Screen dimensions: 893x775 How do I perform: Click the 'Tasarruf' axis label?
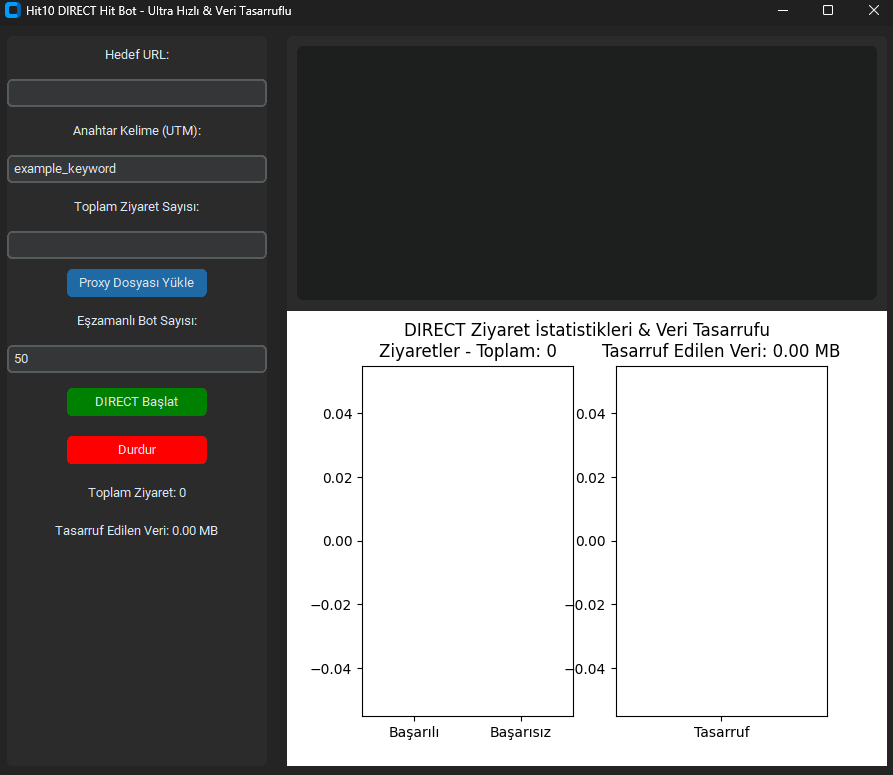click(x=722, y=732)
